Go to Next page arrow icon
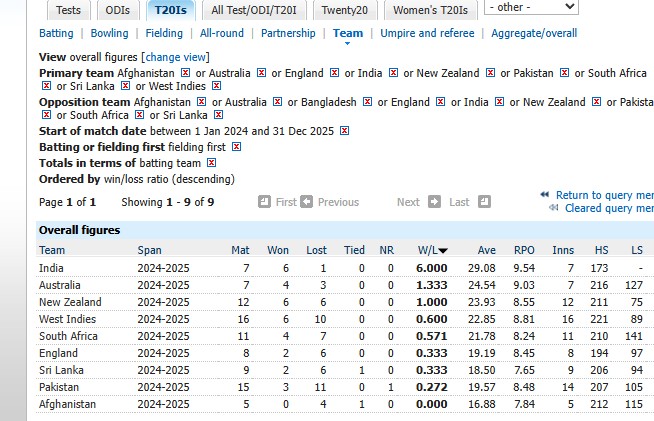The width and height of the screenshot is (654, 421). pos(434,202)
